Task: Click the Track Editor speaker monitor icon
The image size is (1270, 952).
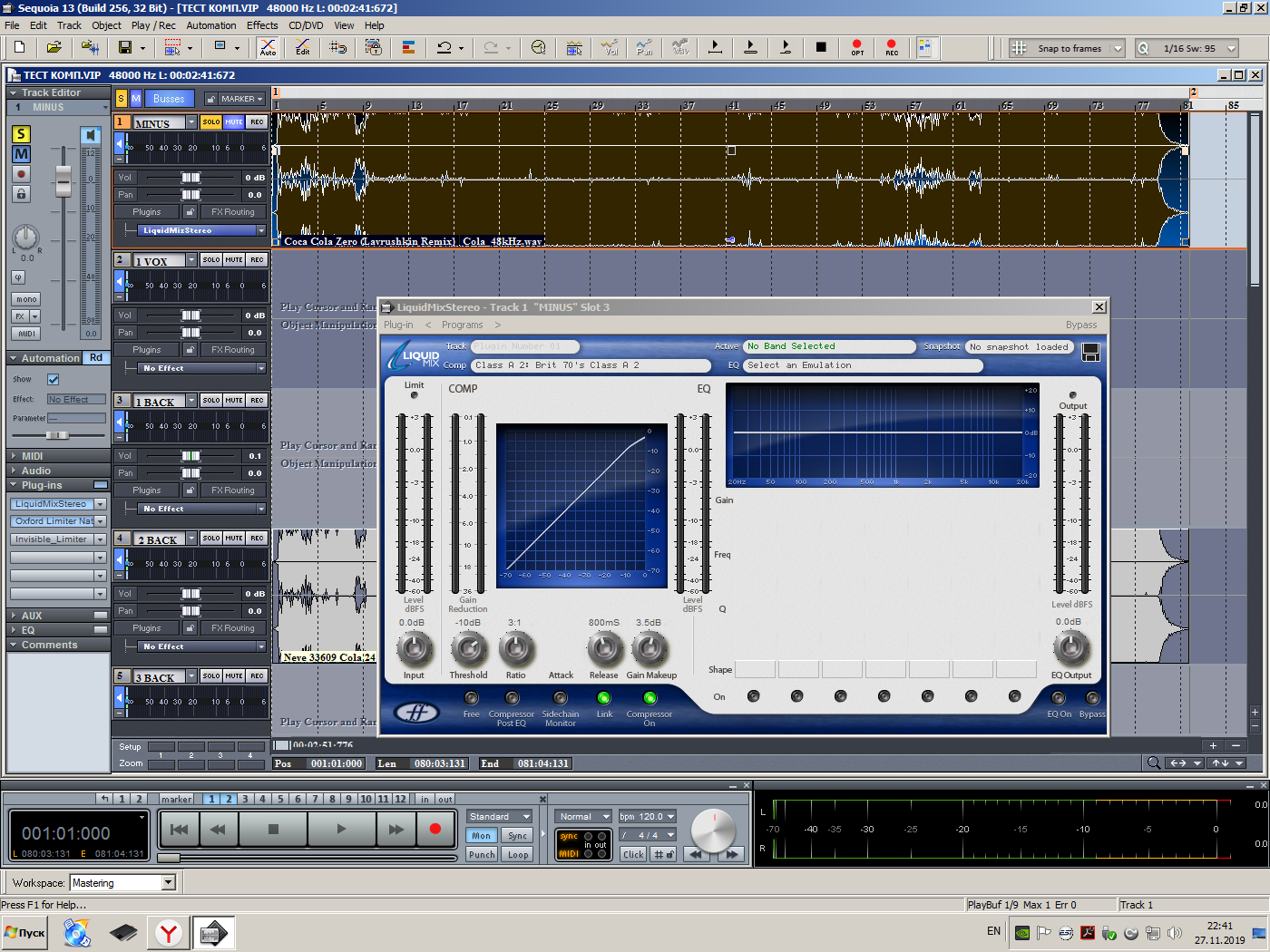Action: [91, 135]
